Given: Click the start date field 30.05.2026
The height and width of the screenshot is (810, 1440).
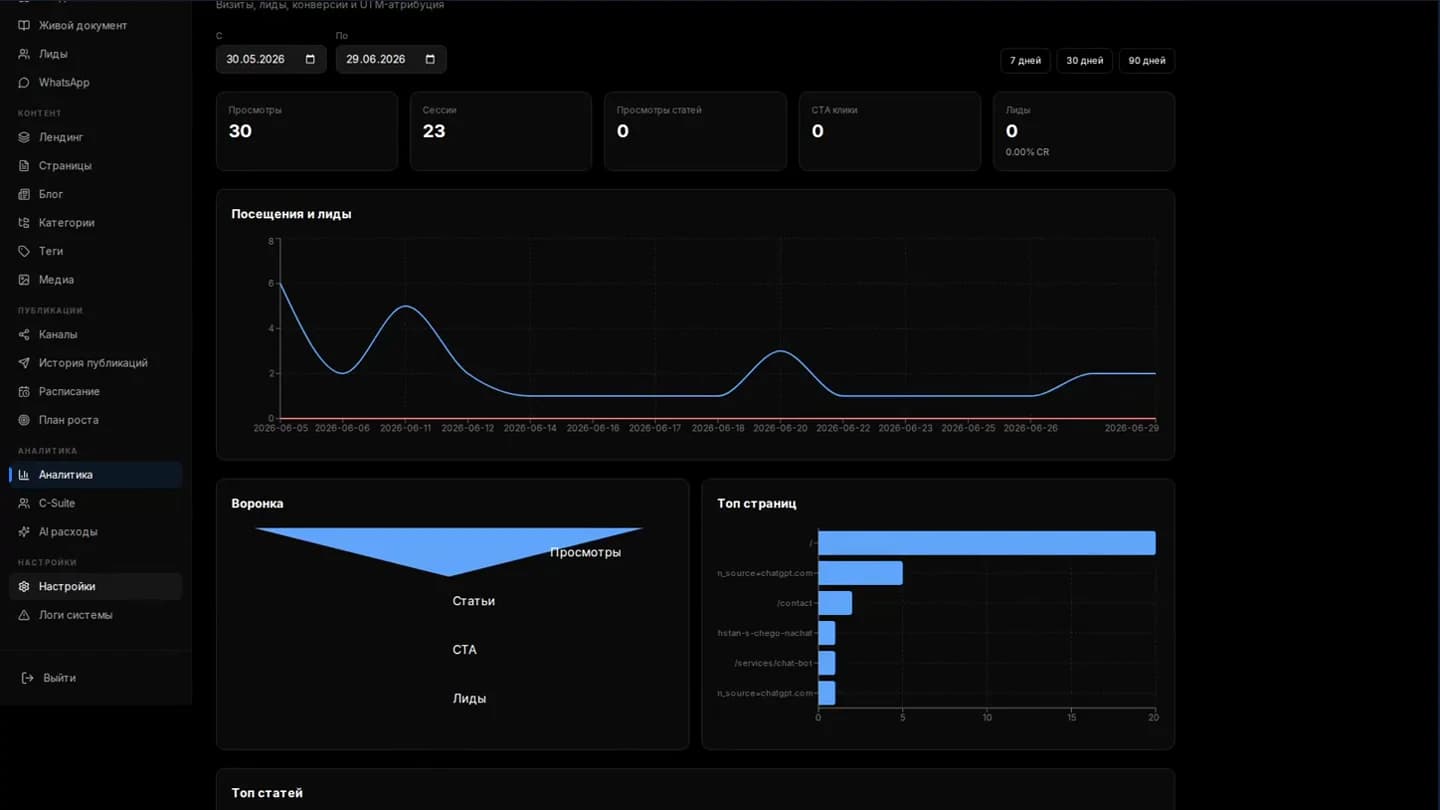Looking at the screenshot, I should click(x=271, y=59).
